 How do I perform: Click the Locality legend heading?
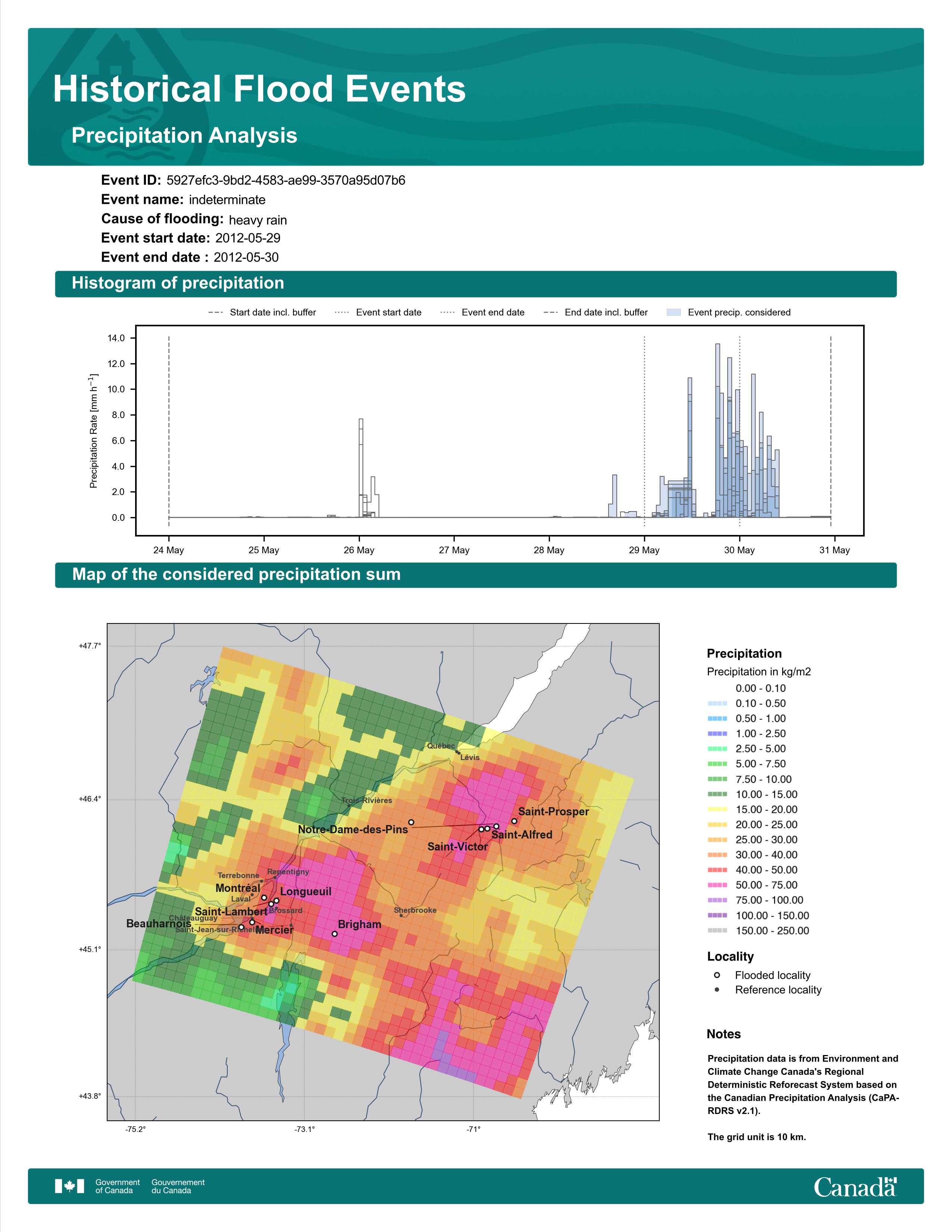[x=730, y=957]
